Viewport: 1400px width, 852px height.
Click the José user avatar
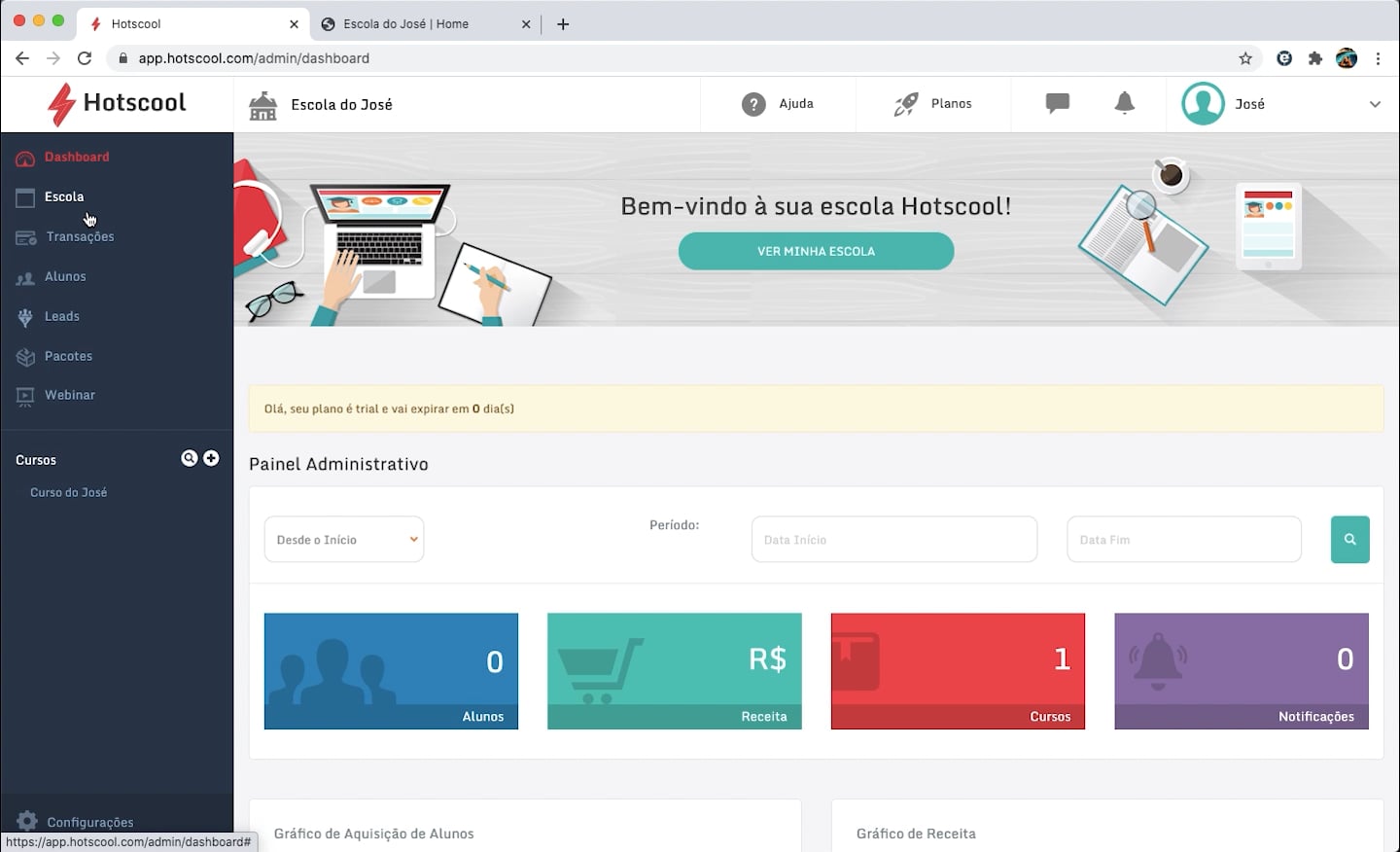1203,104
